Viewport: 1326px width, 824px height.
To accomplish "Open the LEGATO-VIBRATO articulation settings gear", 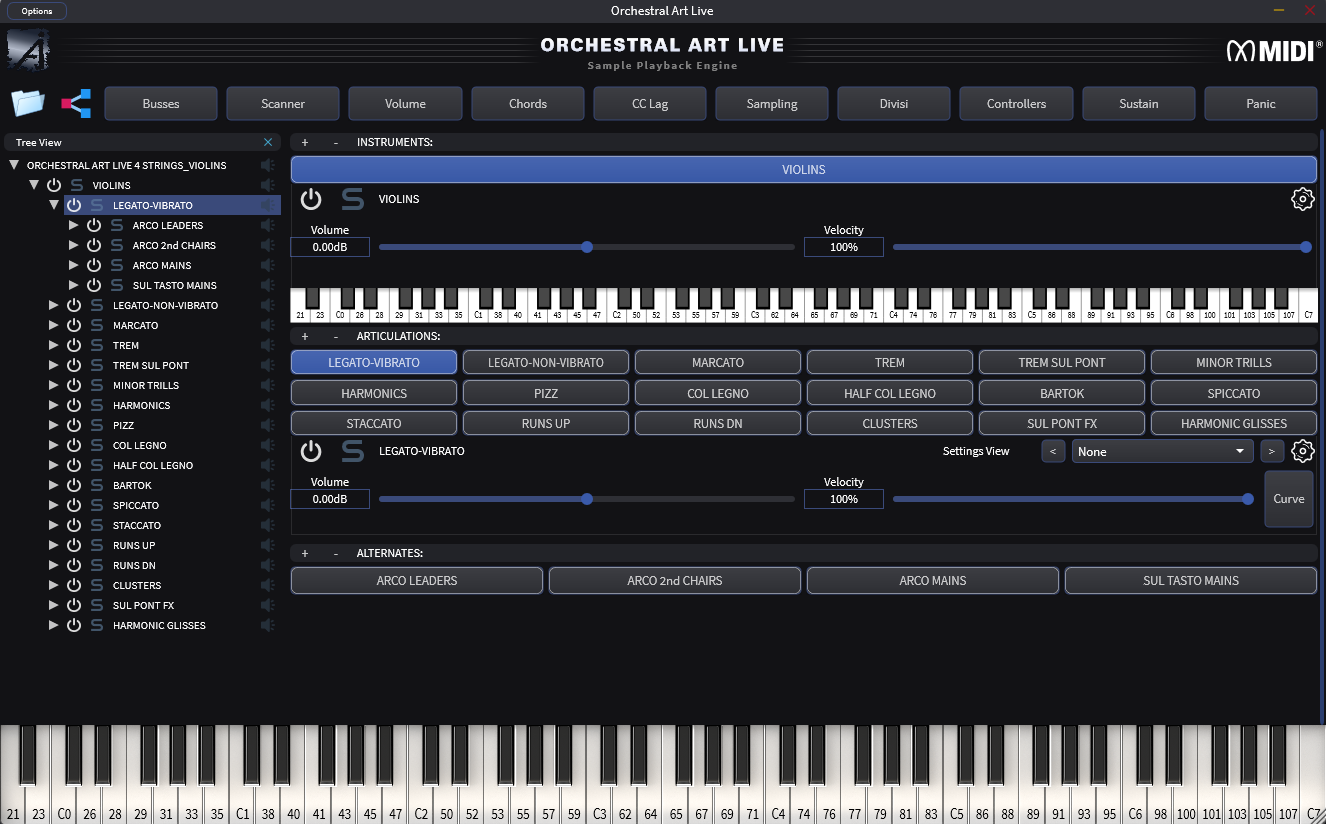I will (x=1302, y=451).
